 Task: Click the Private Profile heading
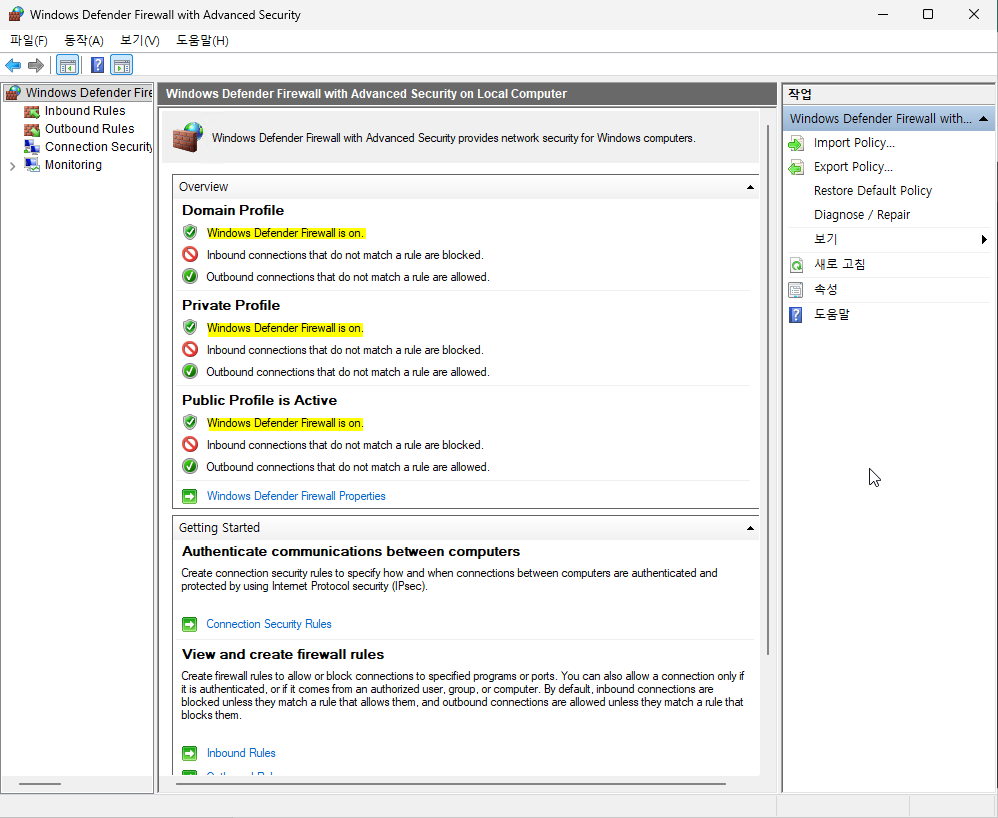231,305
